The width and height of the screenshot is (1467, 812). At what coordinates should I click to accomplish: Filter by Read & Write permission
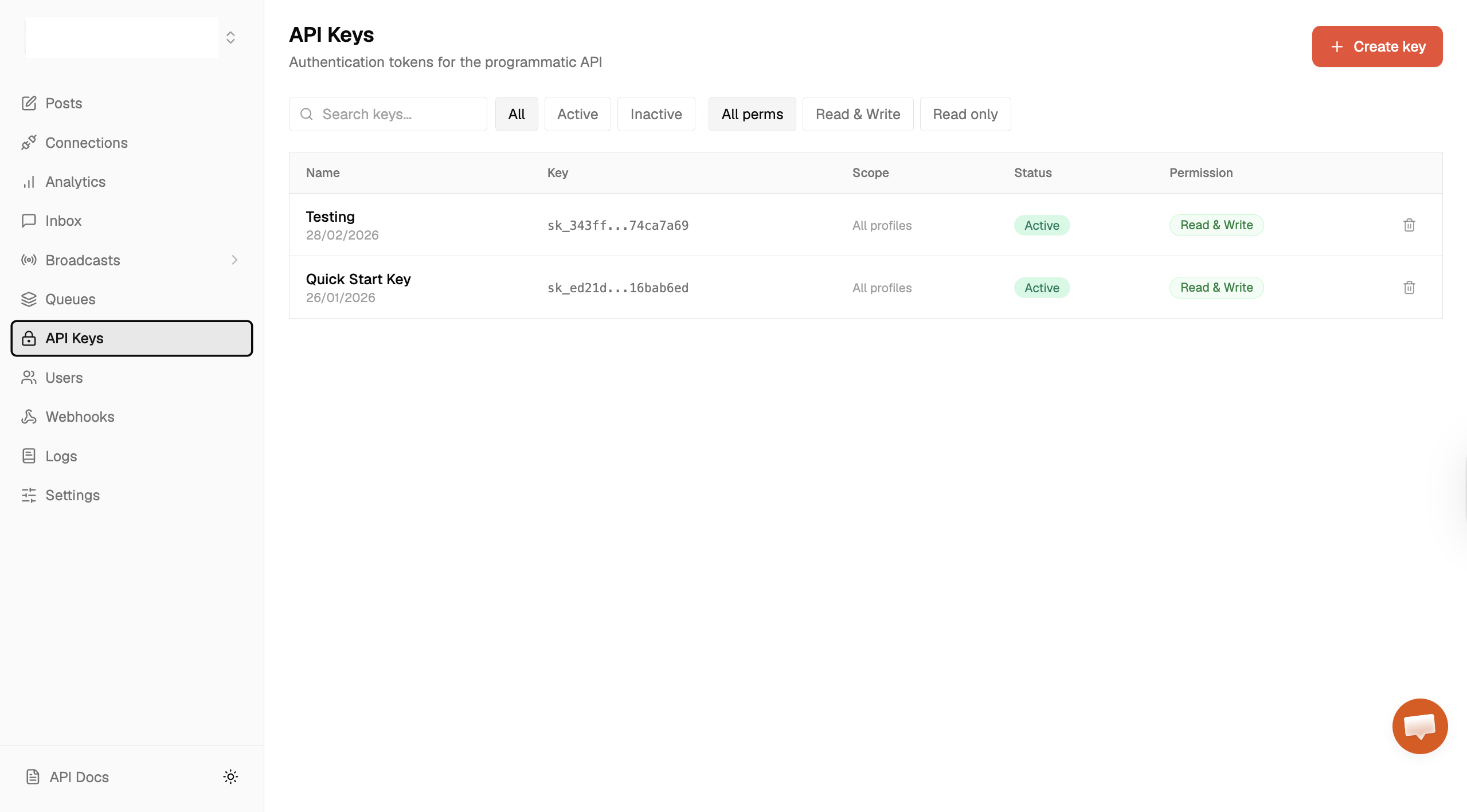tap(858, 114)
